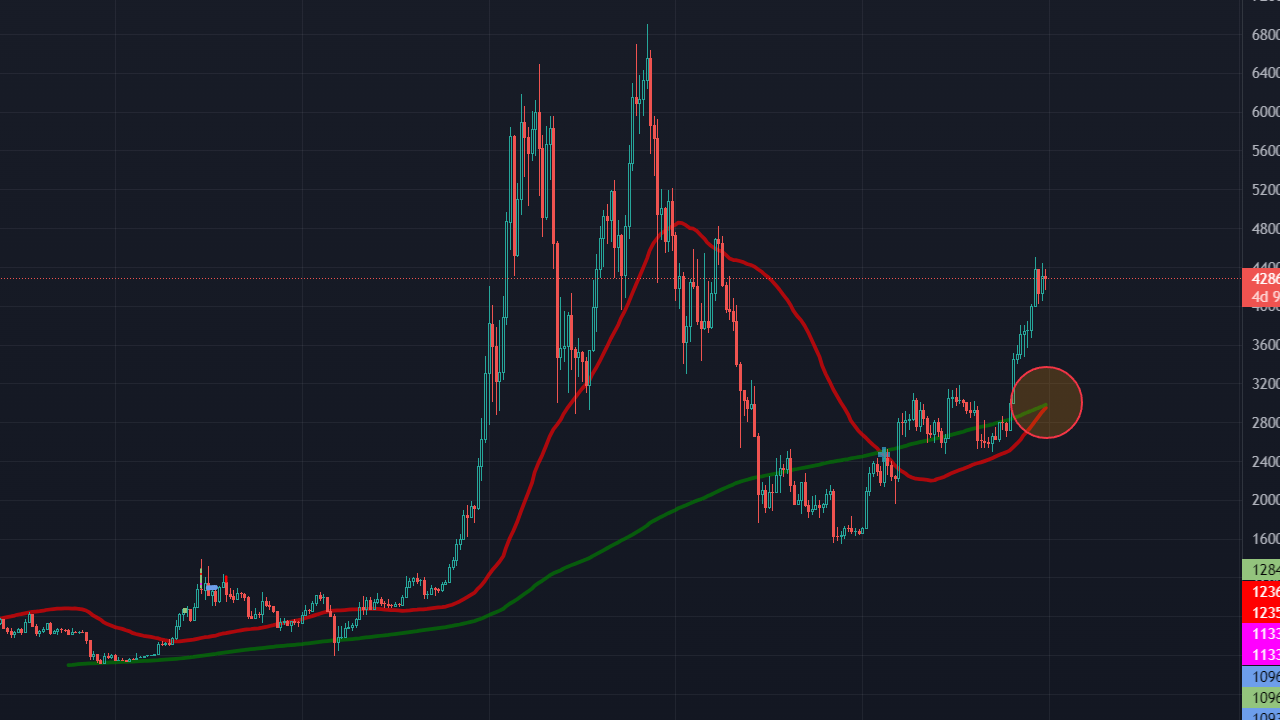Click the 6000 price axis label
This screenshot has height=720, width=1280.
(x=1265, y=112)
